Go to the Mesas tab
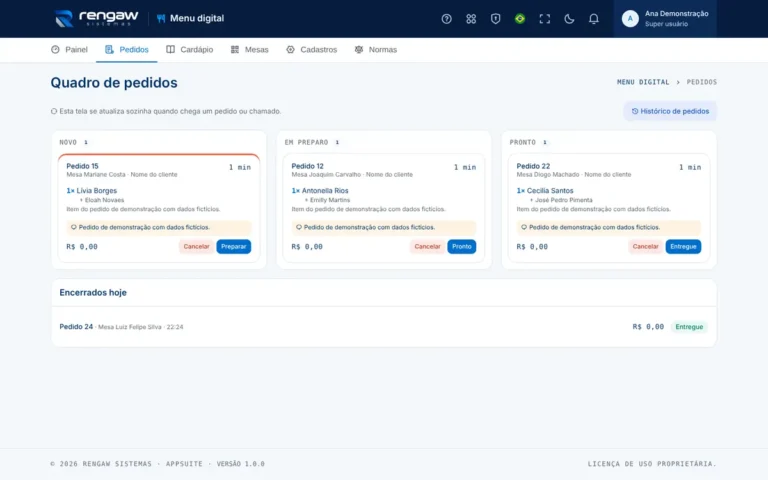The image size is (768, 480). 249,49
